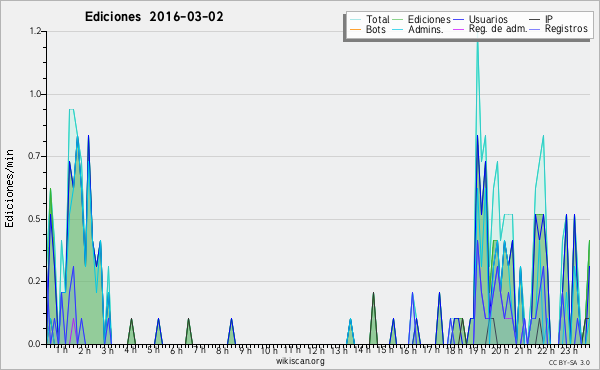Click the '9 h' x-axis label
Viewport: 600px width, 370px height.
pyautogui.click(x=245, y=350)
